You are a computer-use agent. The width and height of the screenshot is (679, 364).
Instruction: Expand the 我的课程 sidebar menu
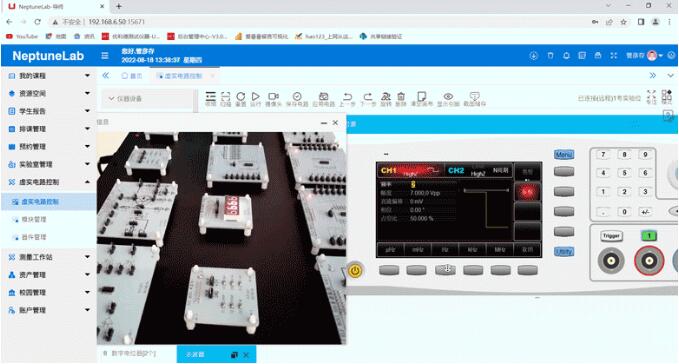(x=48, y=76)
